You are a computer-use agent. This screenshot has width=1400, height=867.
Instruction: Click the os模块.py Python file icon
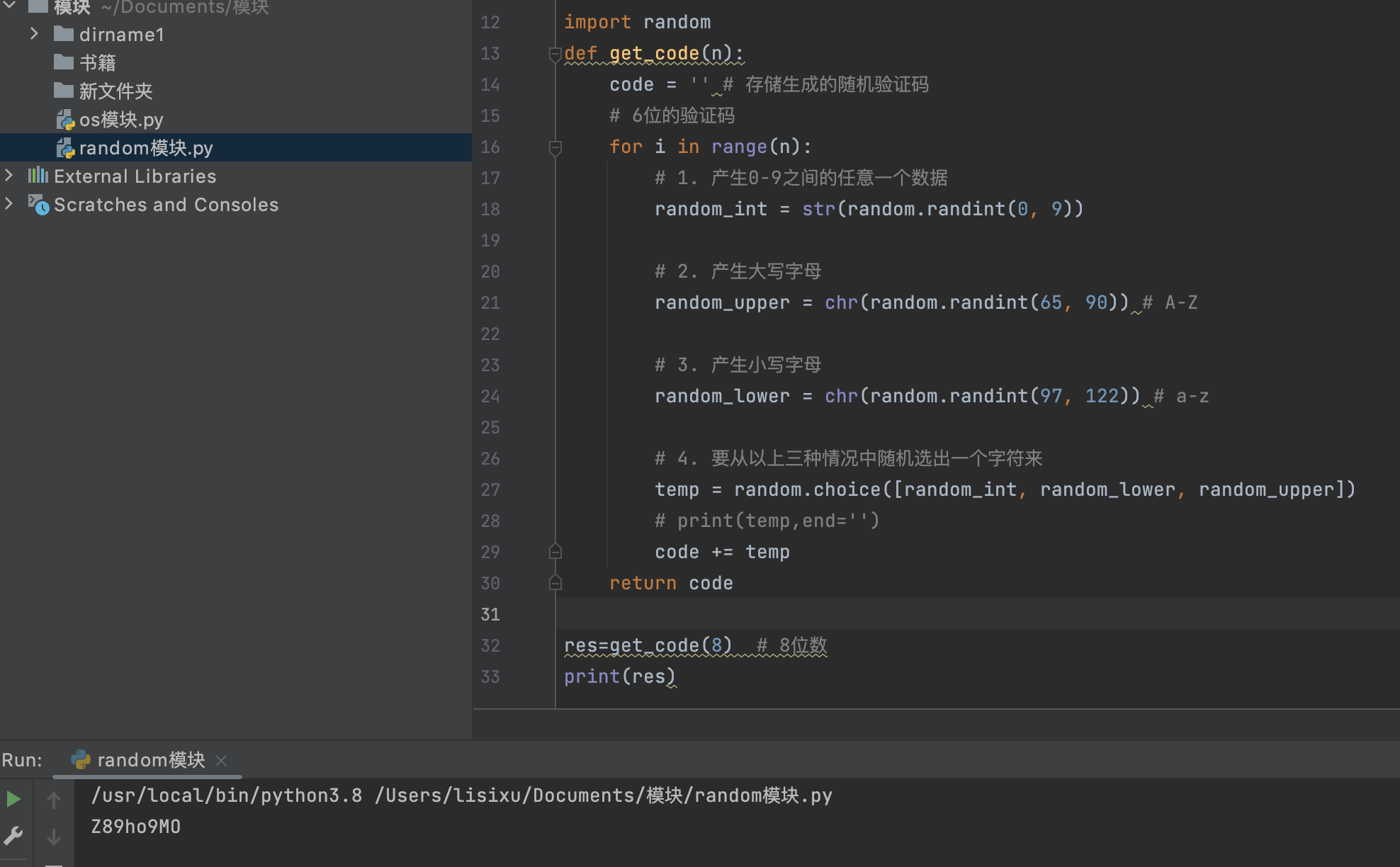65,120
